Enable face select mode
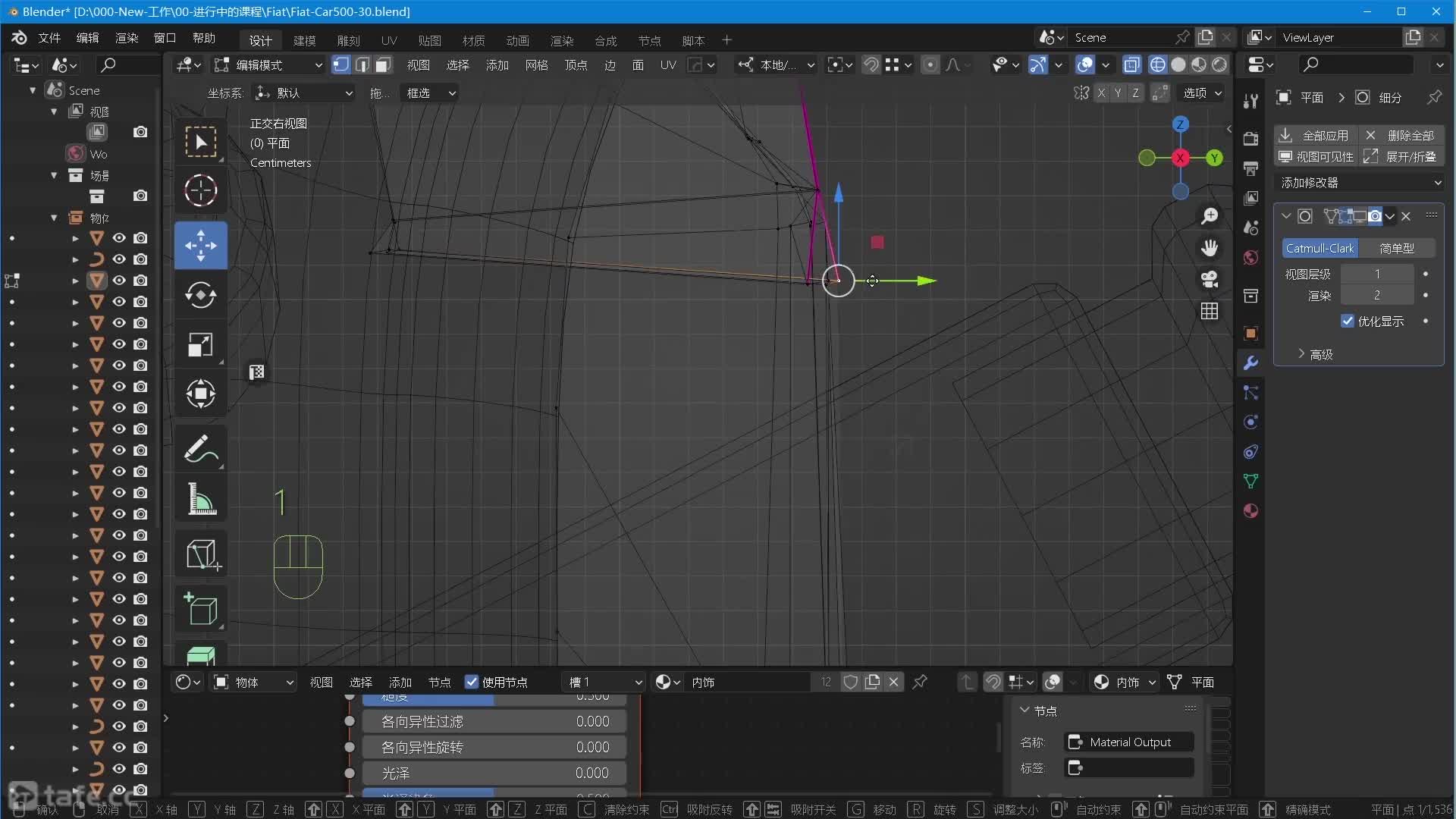Screen dimensions: 1456x819 click(x=384, y=65)
